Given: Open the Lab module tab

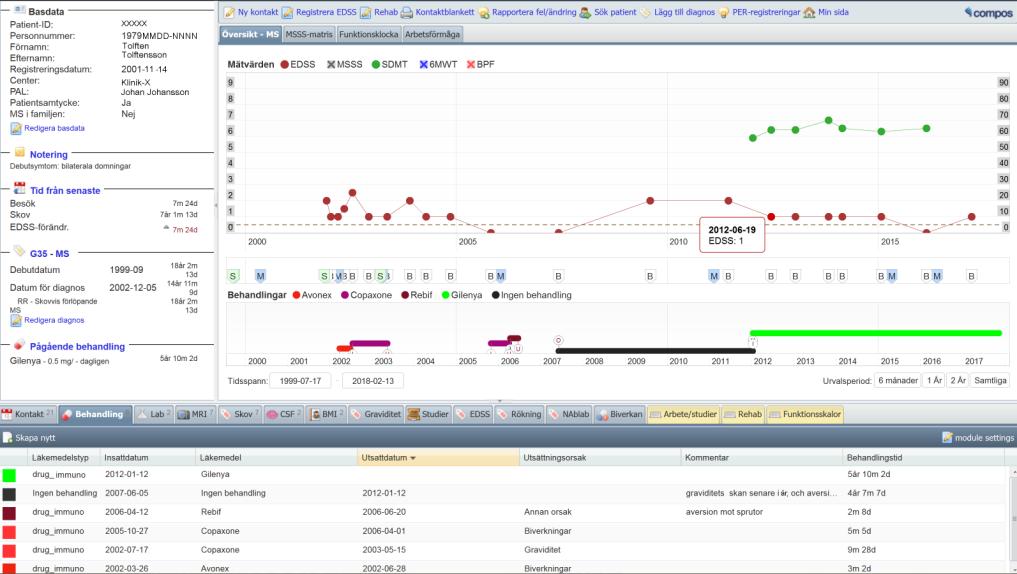Looking at the screenshot, I should (x=154, y=414).
